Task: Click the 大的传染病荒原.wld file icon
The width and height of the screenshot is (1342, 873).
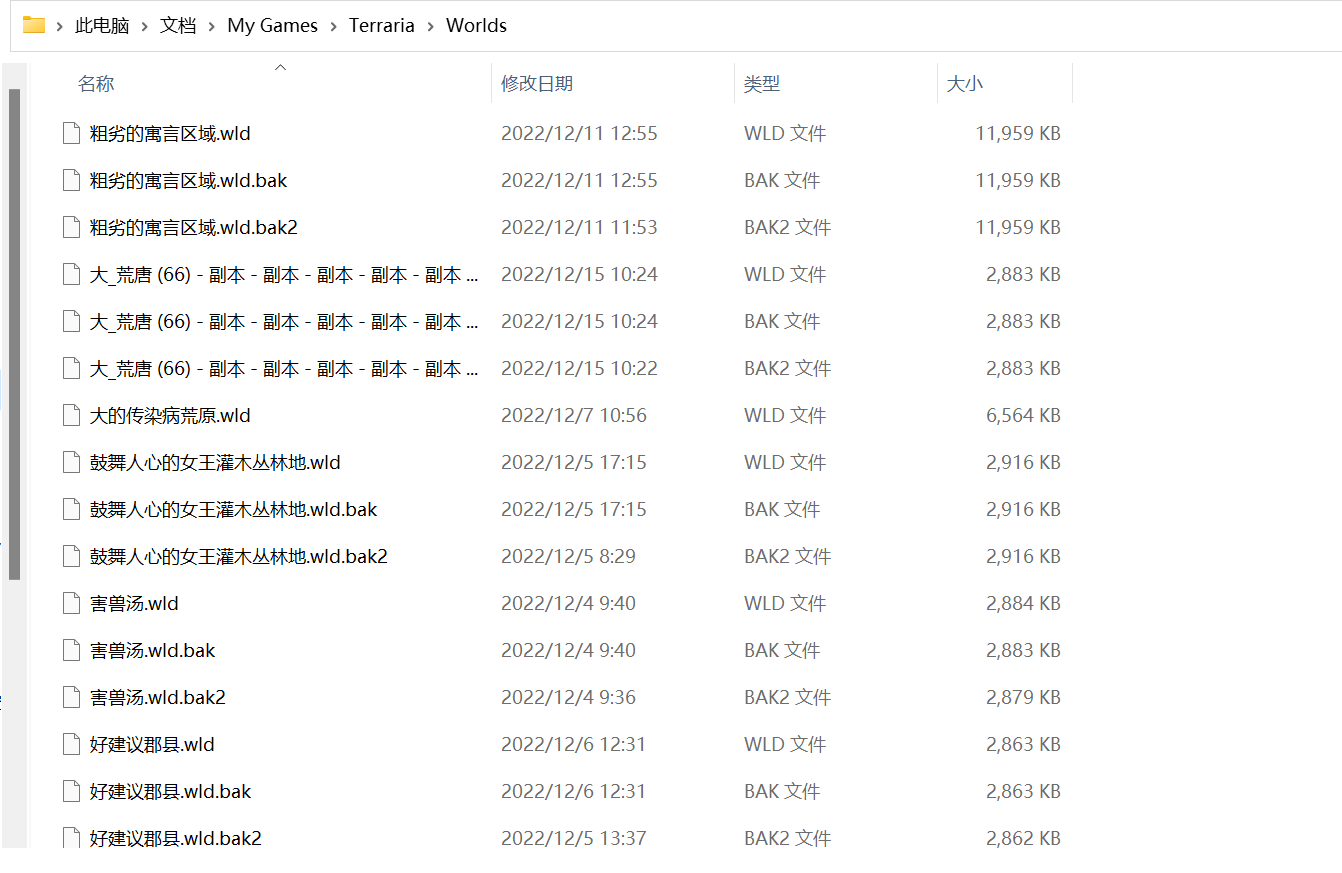Action: click(x=71, y=415)
